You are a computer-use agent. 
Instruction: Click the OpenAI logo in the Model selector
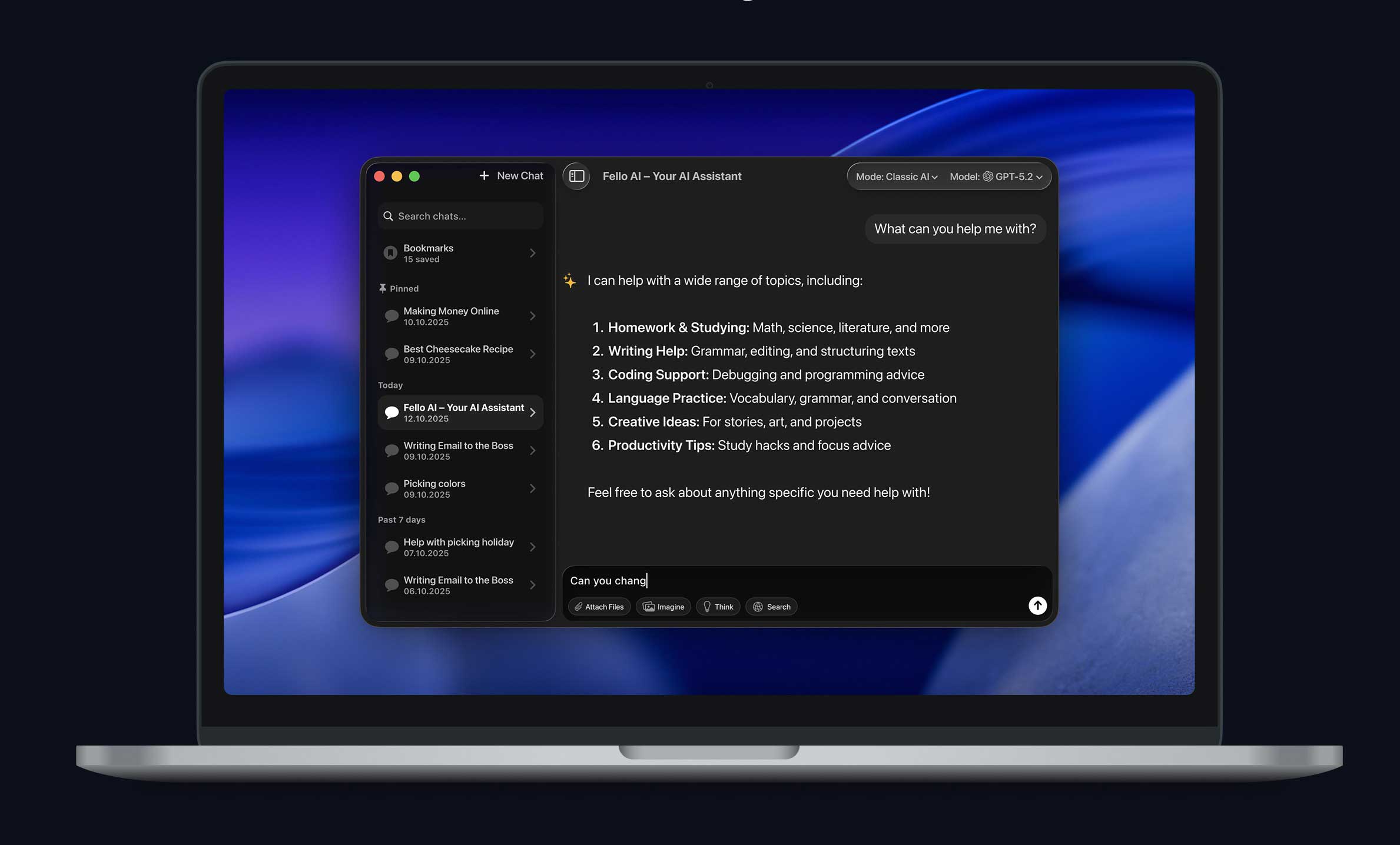988,177
